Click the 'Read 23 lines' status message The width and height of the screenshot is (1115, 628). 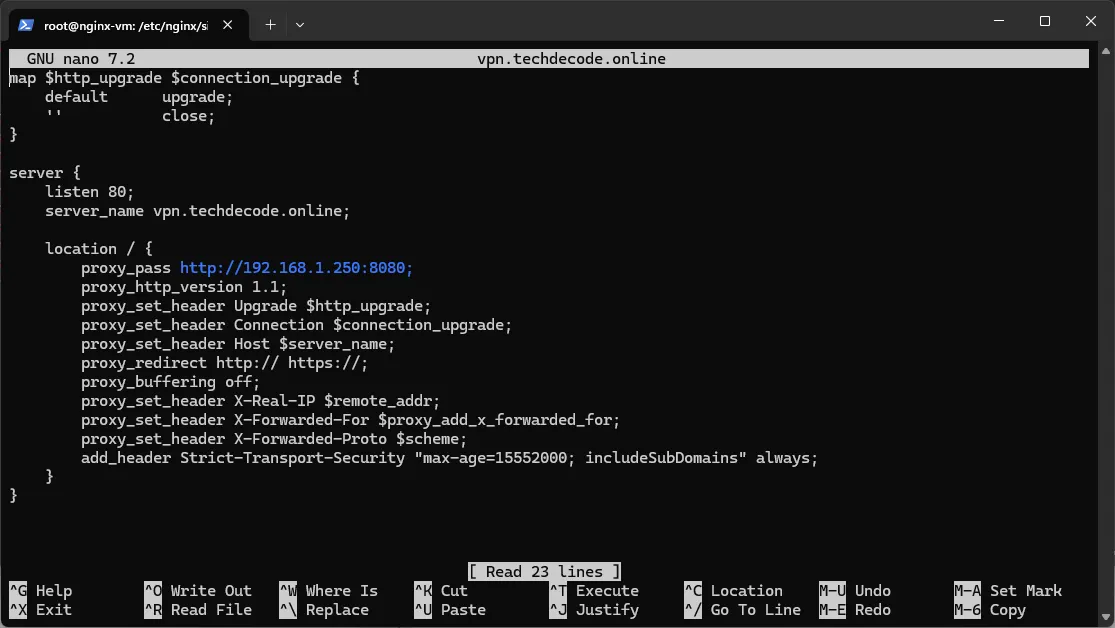coord(545,571)
